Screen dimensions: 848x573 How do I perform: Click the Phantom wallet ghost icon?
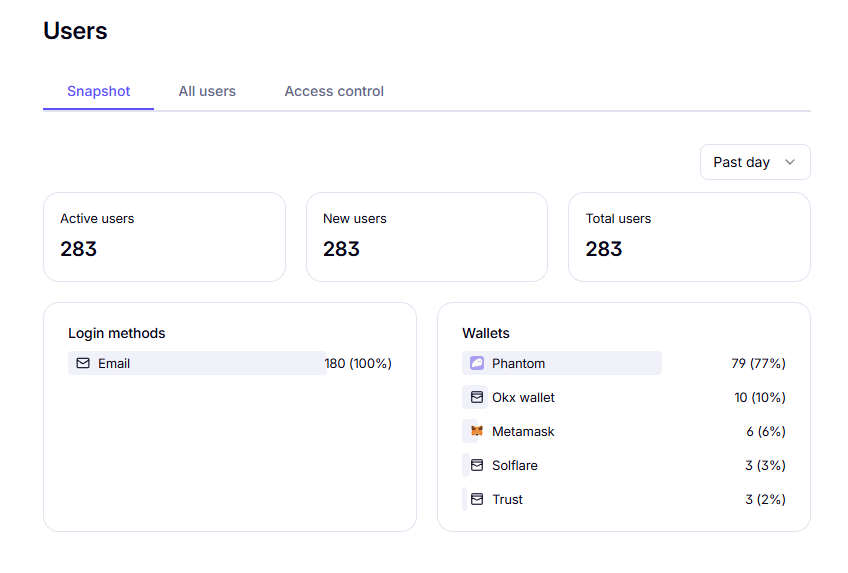coord(477,363)
